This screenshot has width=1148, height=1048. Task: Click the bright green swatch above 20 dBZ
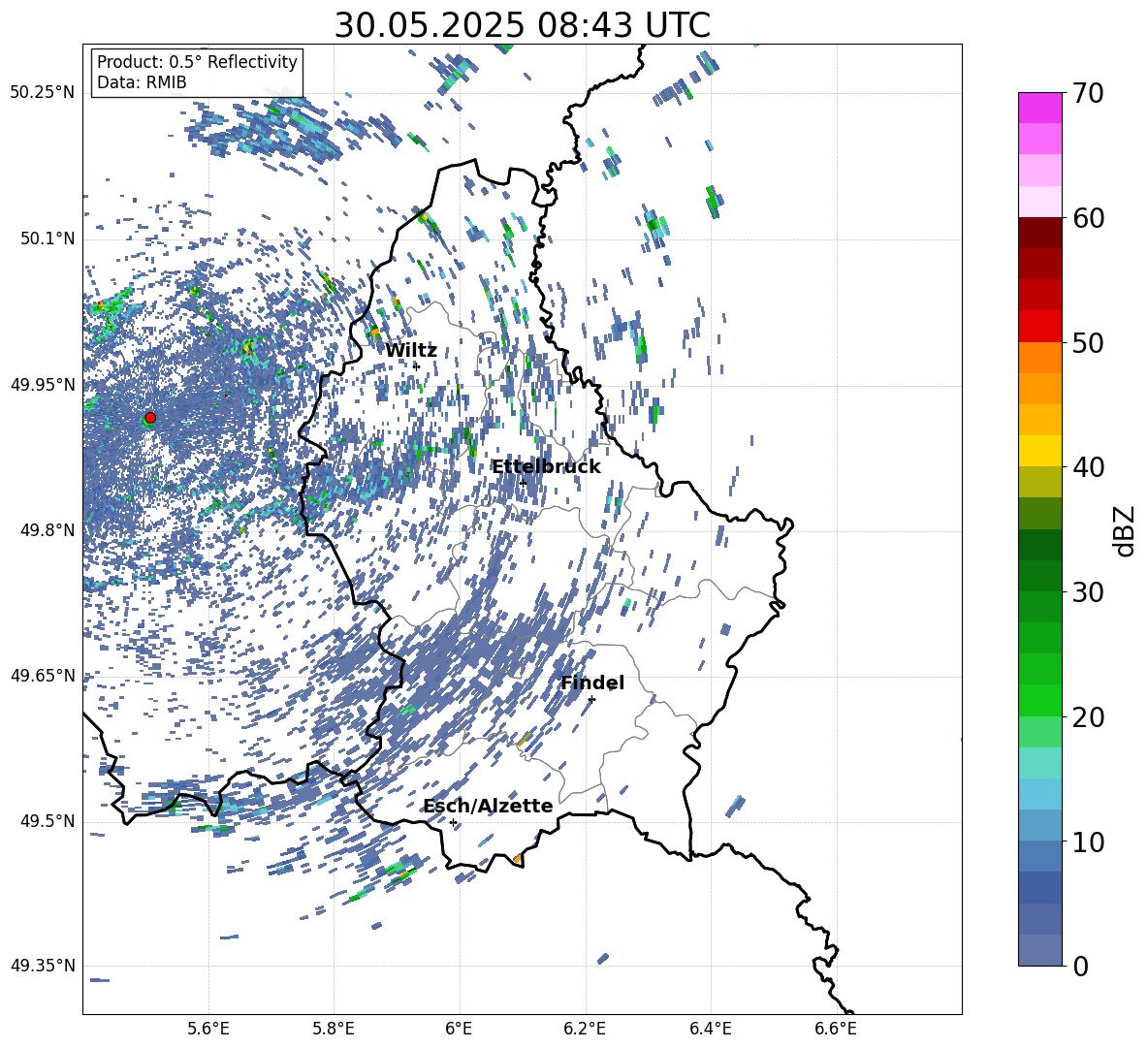1039,700
